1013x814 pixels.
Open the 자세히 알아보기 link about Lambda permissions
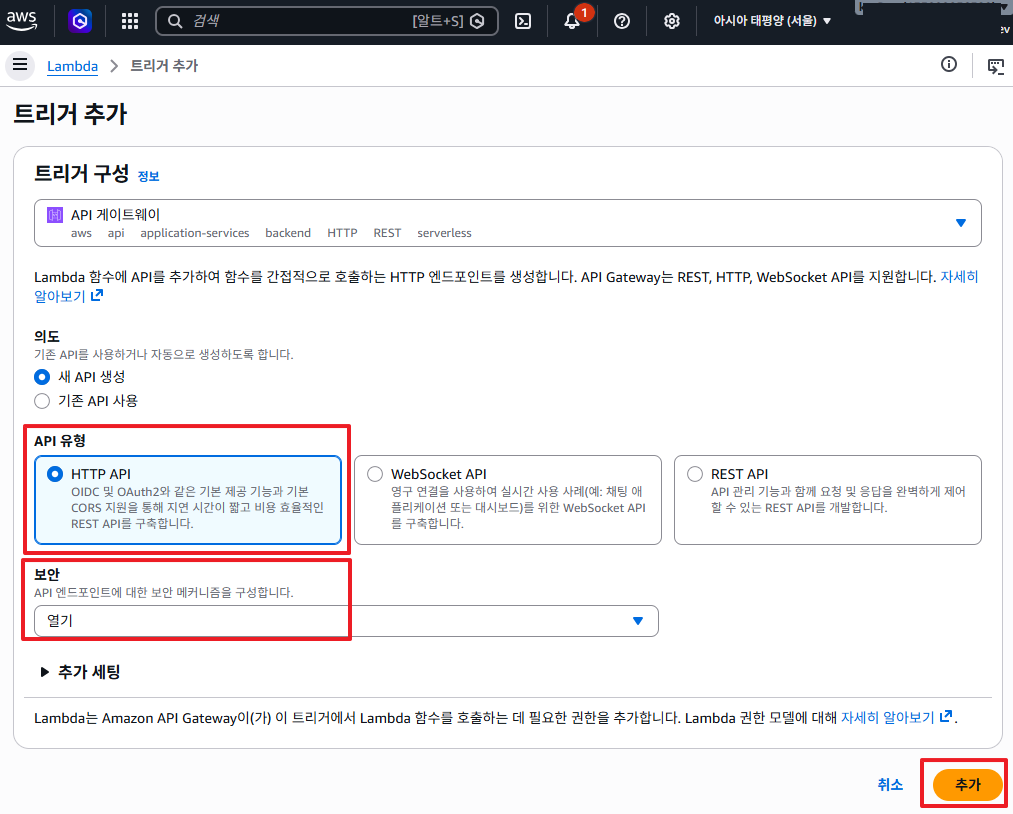pyautogui.click(x=896, y=718)
